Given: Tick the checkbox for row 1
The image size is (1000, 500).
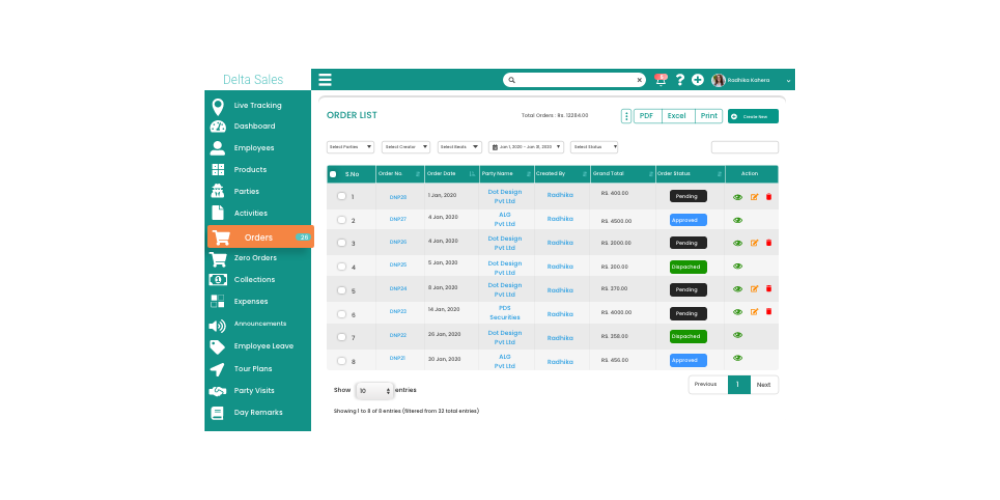Looking at the screenshot, I should (341, 196).
